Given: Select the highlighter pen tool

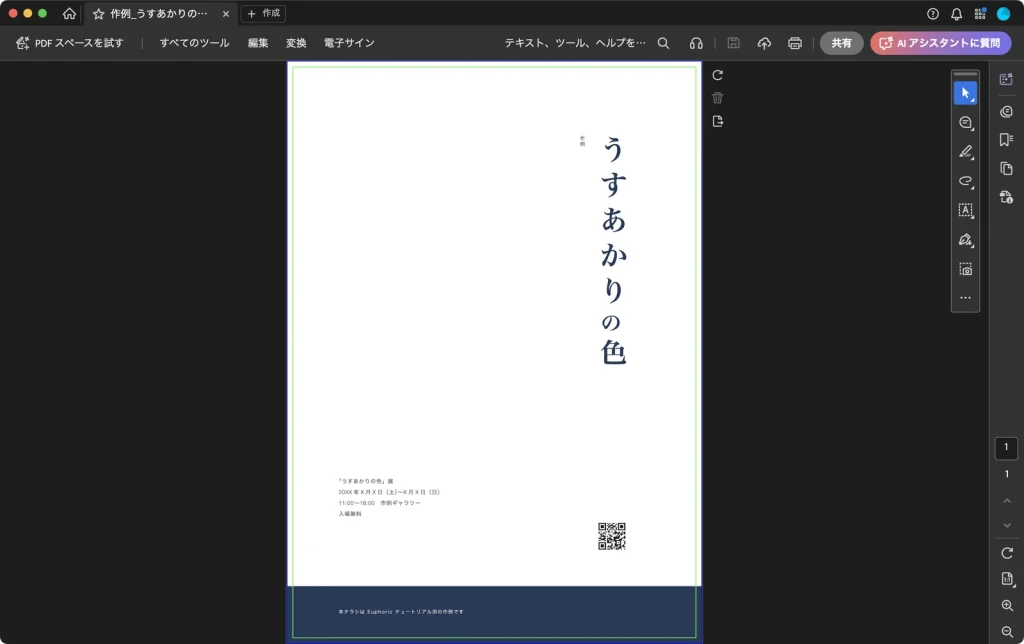Looking at the screenshot, I should click(x=965, y=152).
